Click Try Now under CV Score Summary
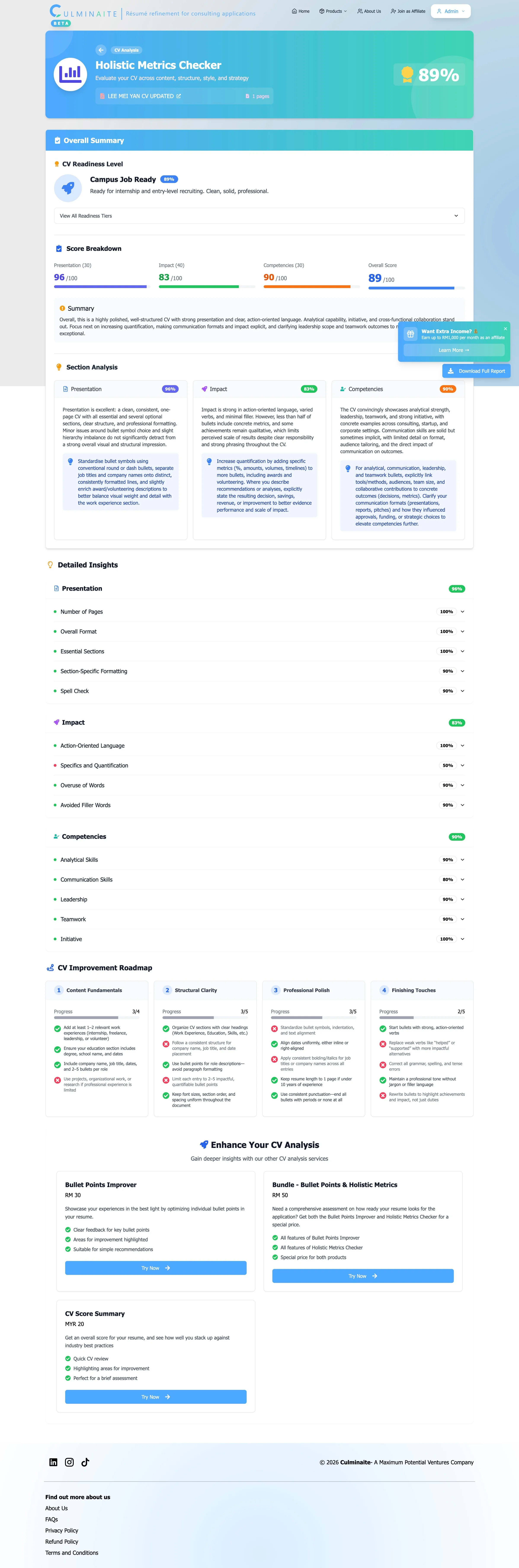 click(156, 1397)
